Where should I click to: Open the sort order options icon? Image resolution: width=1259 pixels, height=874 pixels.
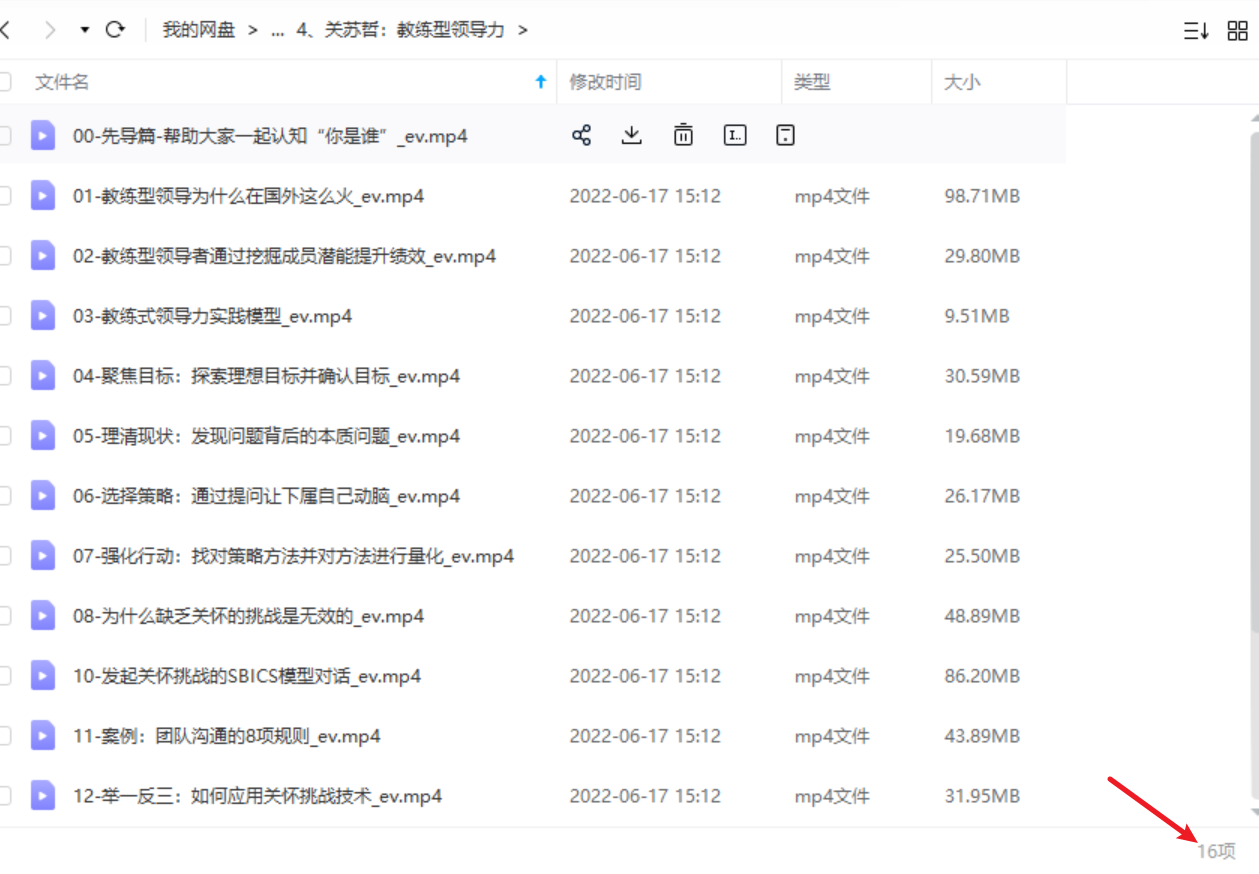[x=1196, y=30]
